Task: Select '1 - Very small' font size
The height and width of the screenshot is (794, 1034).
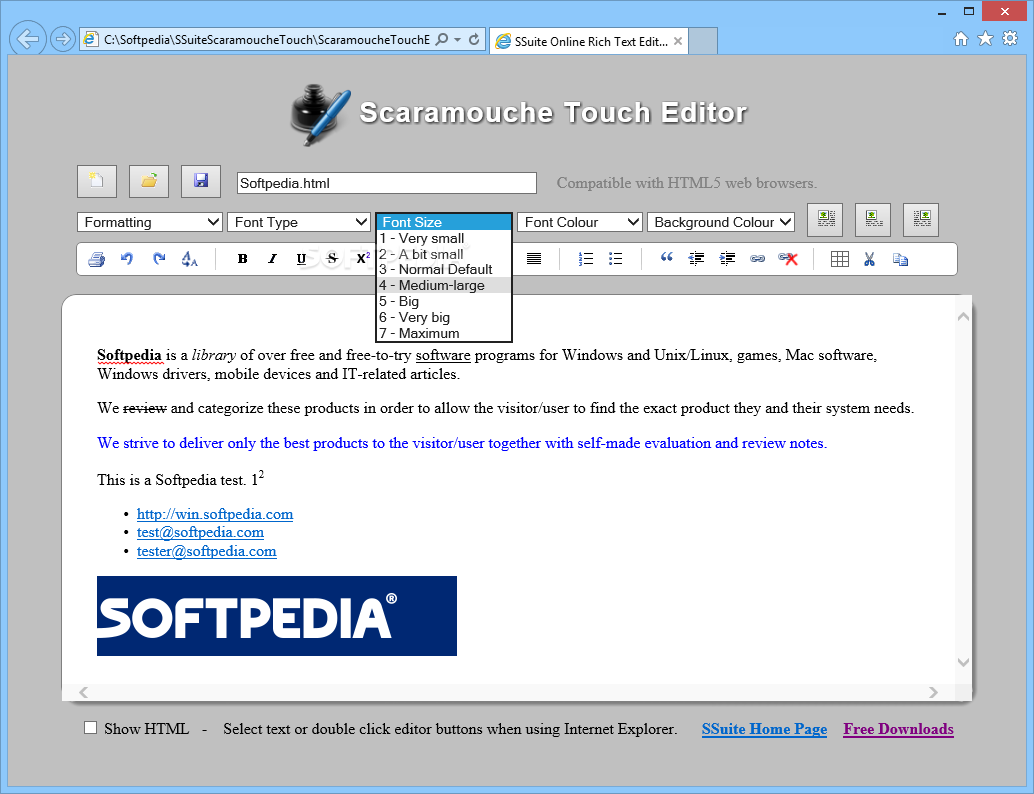Action: click(x=444, y=238)
